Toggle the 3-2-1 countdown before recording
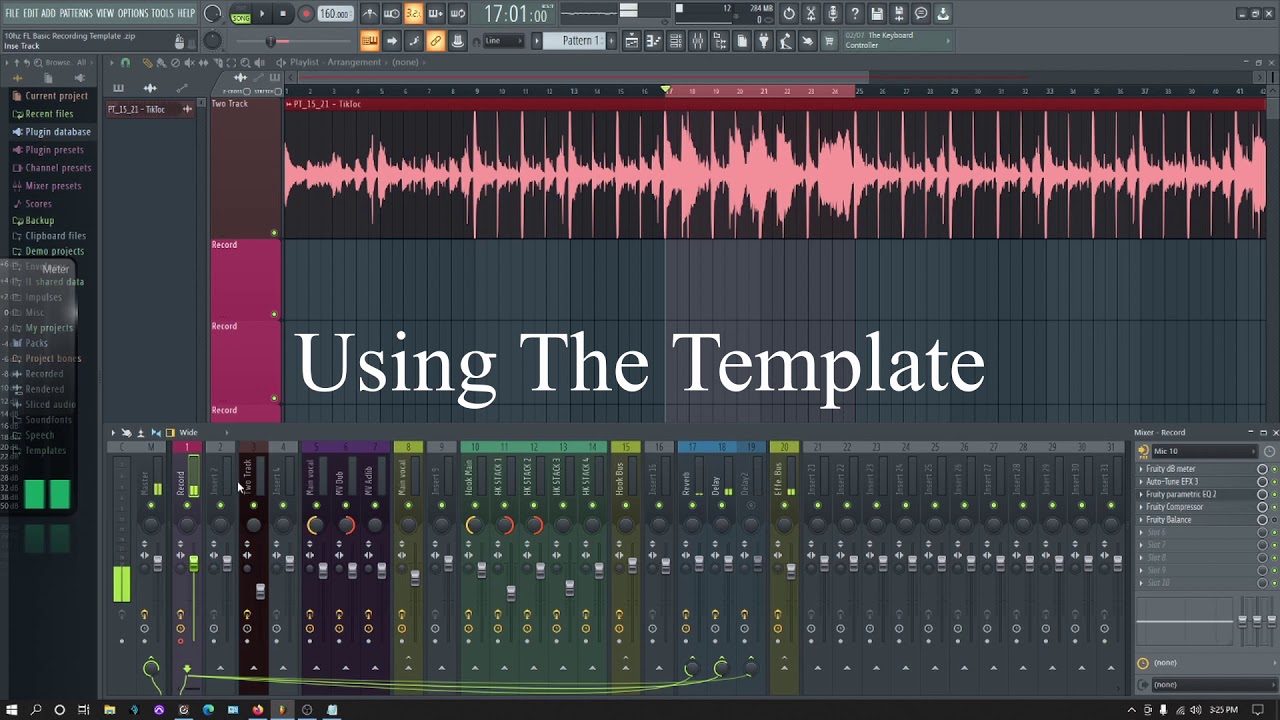Screen dimensions: 1280x720 coord(413,14)
